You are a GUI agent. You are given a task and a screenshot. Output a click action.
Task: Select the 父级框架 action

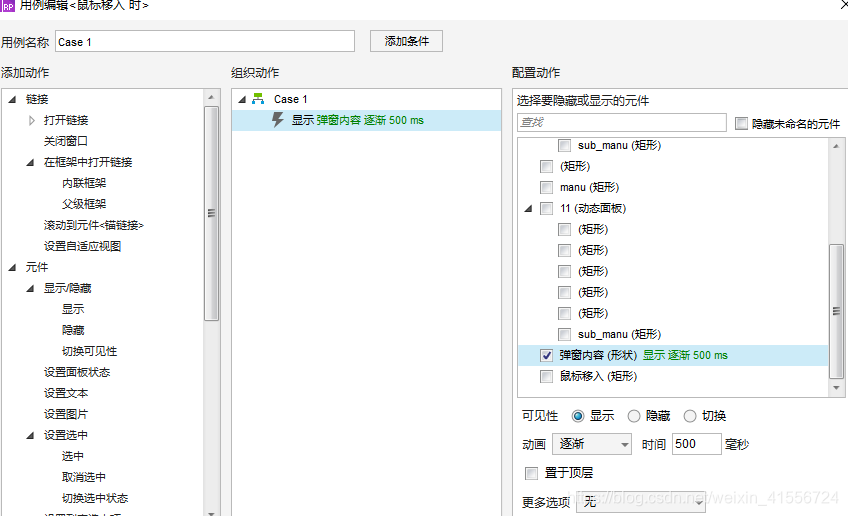click(84, 204)
